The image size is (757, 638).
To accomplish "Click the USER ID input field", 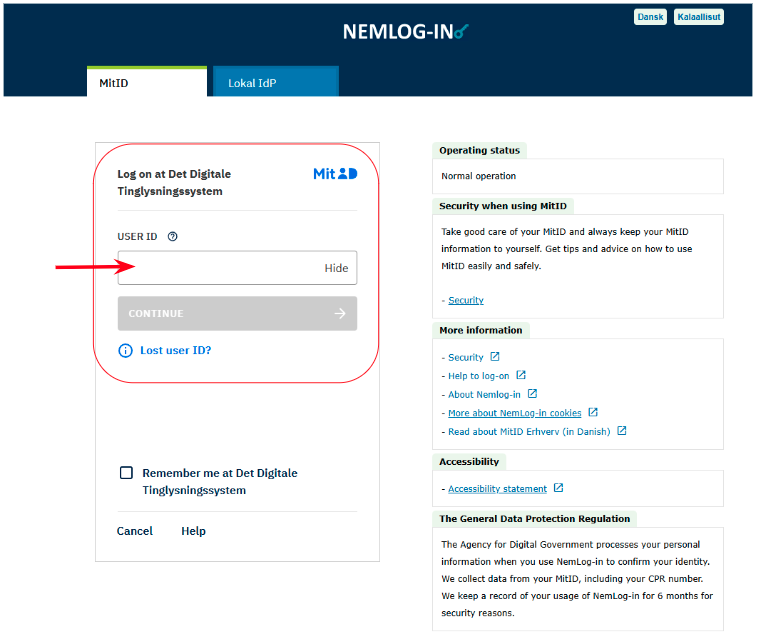I will [237, 268].
